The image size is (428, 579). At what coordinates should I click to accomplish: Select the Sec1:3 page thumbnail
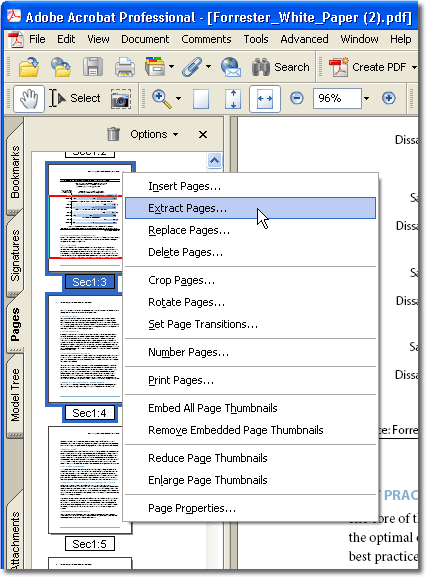click(85, 217)
